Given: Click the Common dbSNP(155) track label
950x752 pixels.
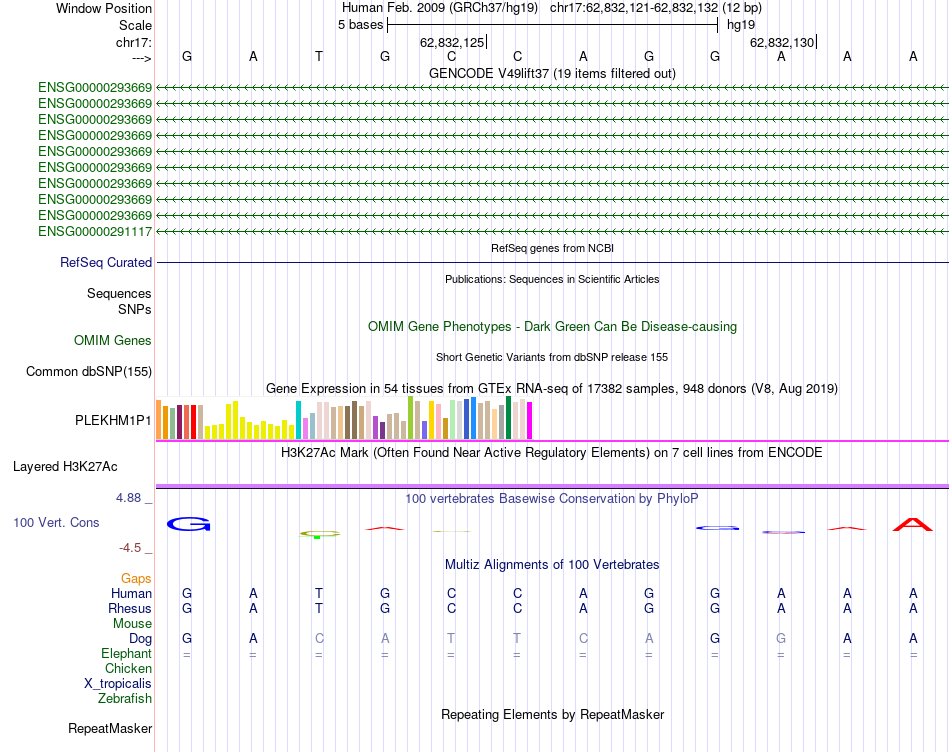Looking at the screenshot, I should (88, 371).
